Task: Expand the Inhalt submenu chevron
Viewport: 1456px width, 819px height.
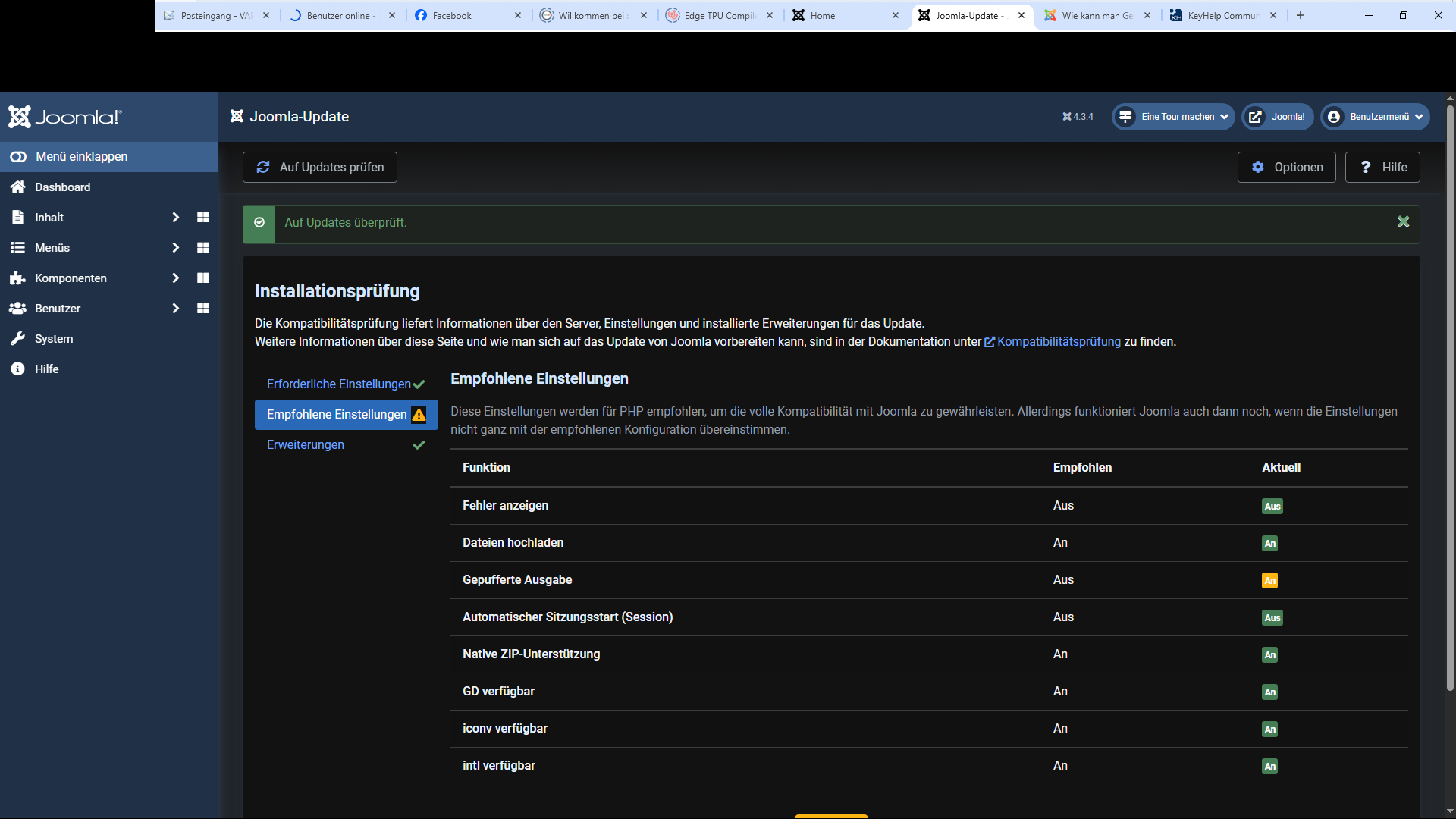Action: coord(175,218)
